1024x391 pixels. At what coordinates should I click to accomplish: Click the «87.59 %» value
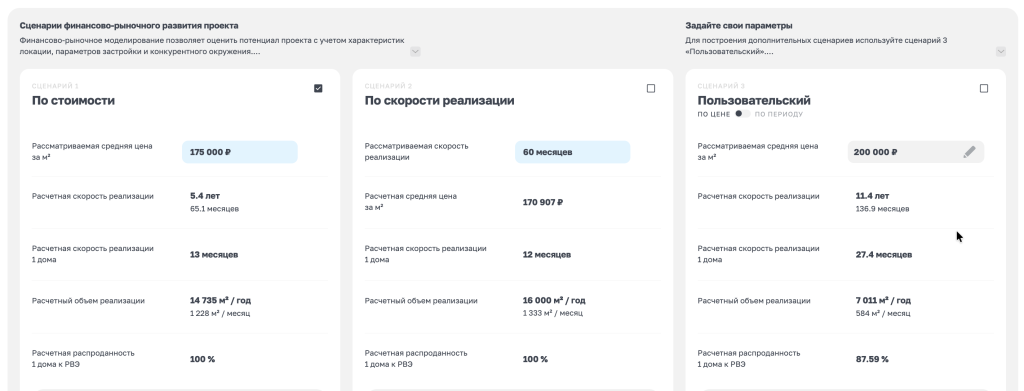(x=872, y=359)
